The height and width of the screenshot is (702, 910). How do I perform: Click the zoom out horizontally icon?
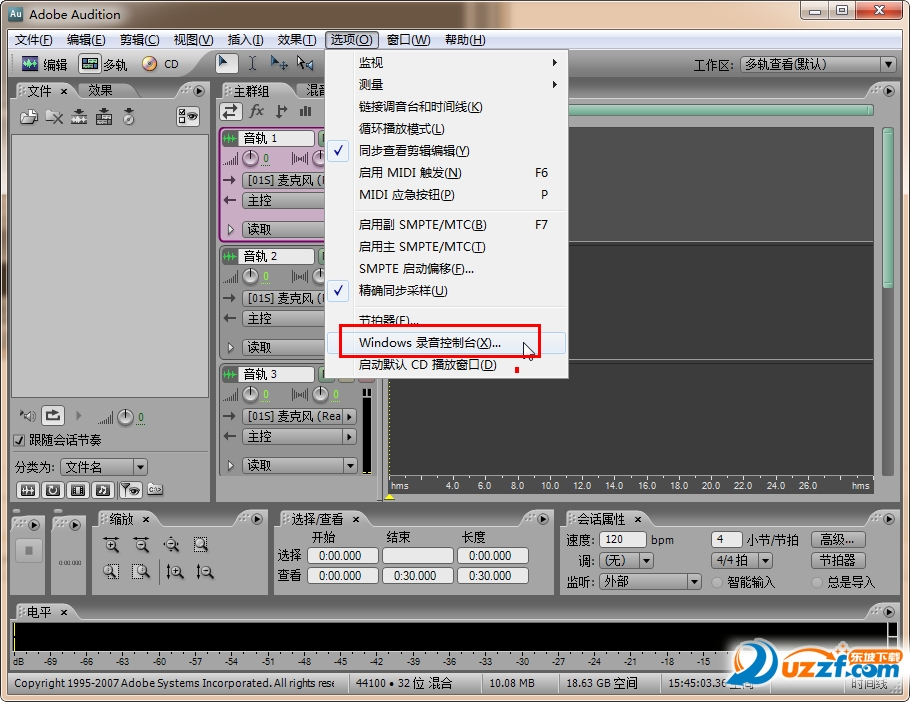(141, 545)
